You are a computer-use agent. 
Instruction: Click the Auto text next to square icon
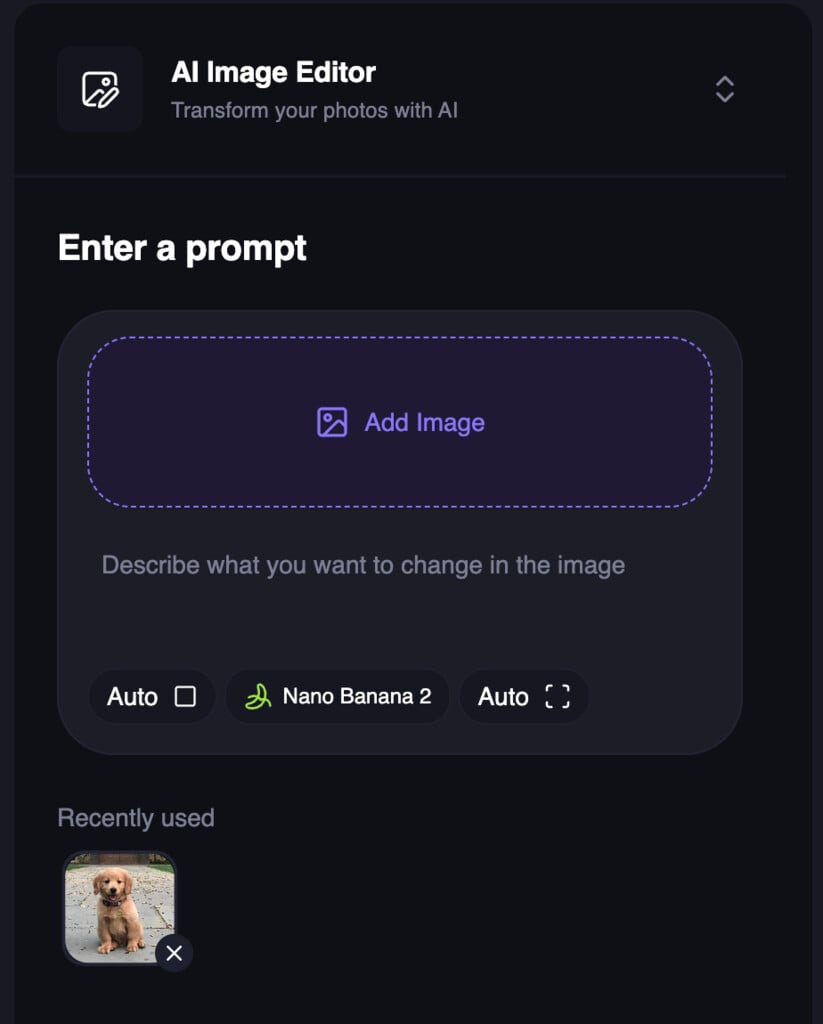(x=132, y=697)
